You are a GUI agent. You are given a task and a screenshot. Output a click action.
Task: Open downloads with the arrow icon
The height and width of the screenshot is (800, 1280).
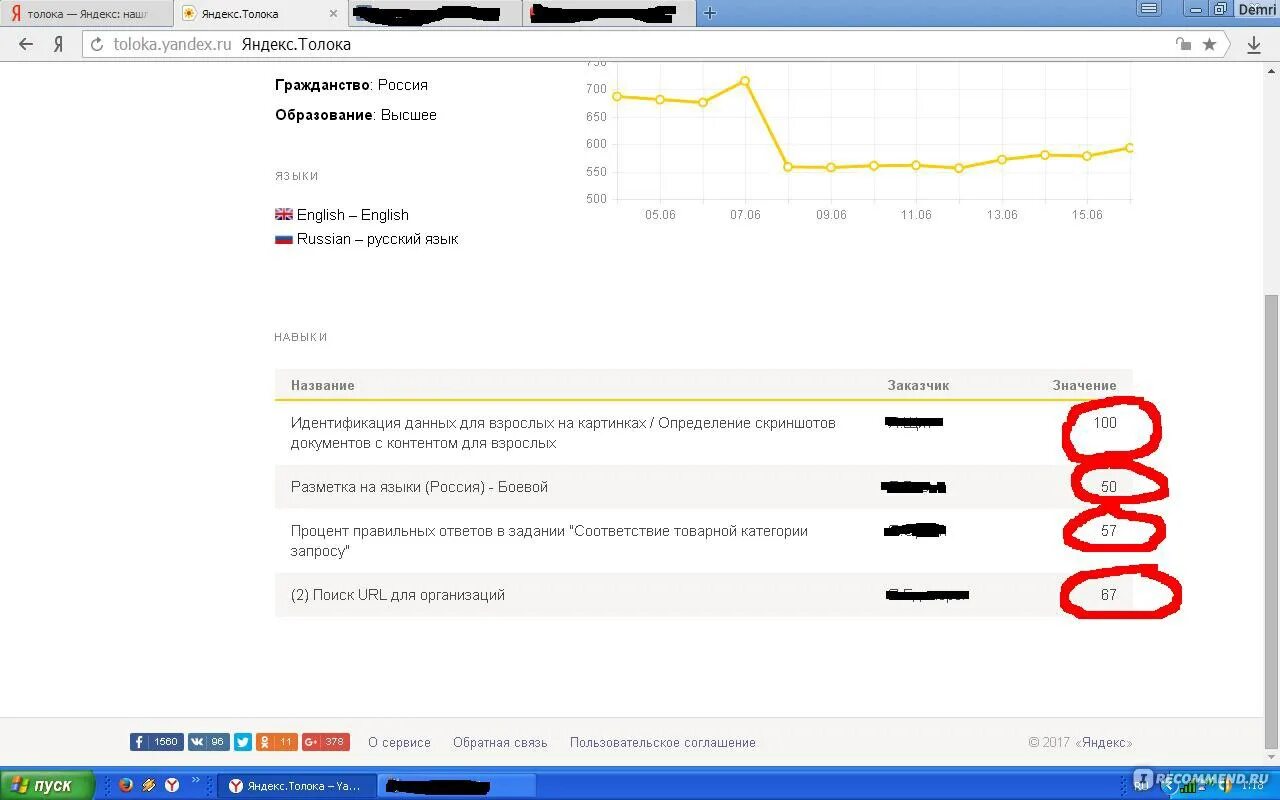coord(1254,44)
